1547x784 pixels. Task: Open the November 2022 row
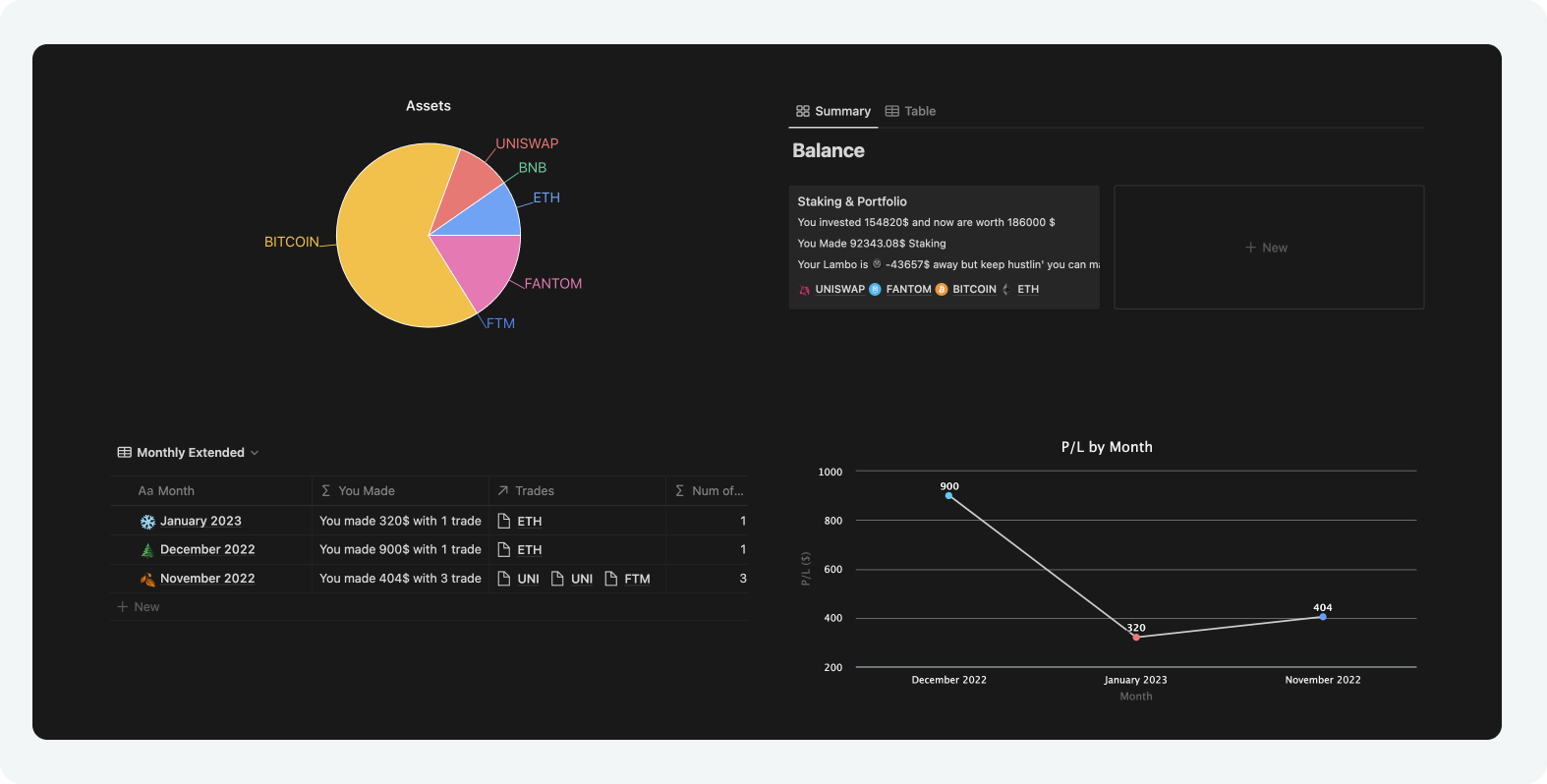pos(207,579)
